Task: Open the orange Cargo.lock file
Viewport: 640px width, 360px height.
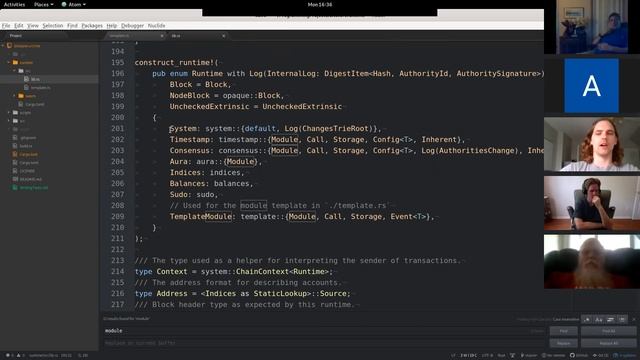Action: click(x=29, y=154)
